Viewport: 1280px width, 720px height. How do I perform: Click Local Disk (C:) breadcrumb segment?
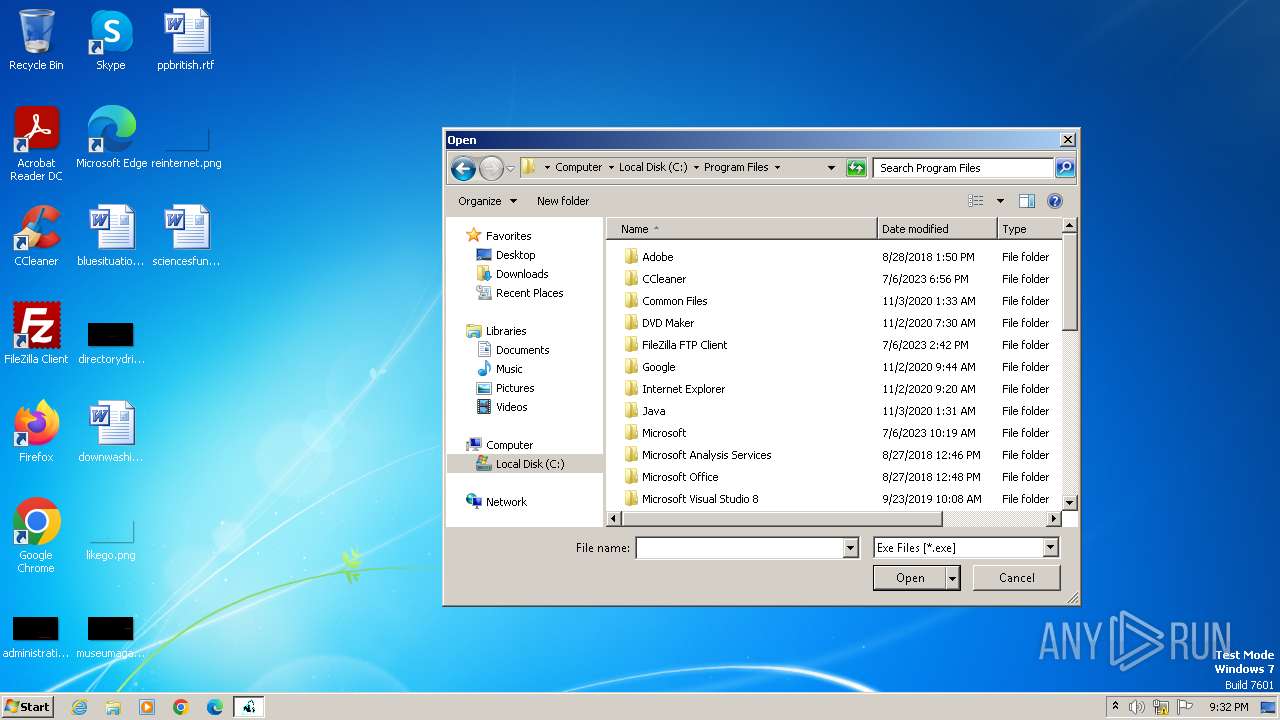653,168
